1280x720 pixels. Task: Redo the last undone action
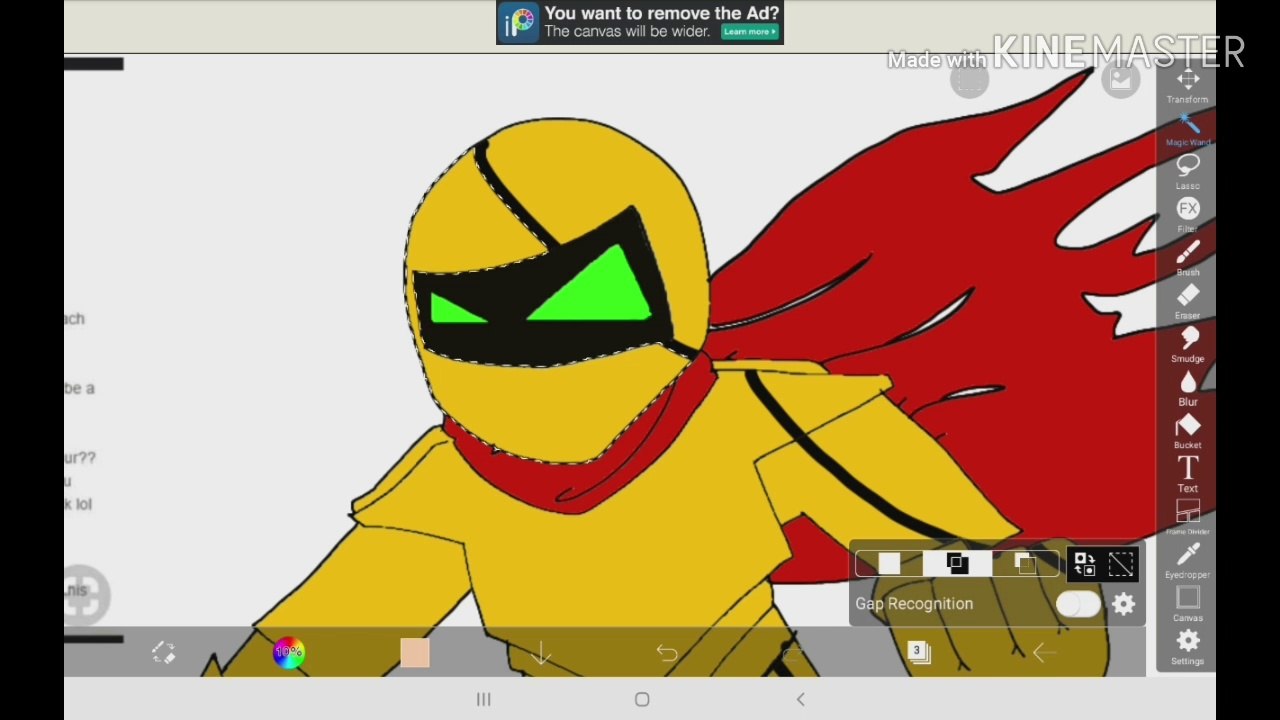coord(792,654)
